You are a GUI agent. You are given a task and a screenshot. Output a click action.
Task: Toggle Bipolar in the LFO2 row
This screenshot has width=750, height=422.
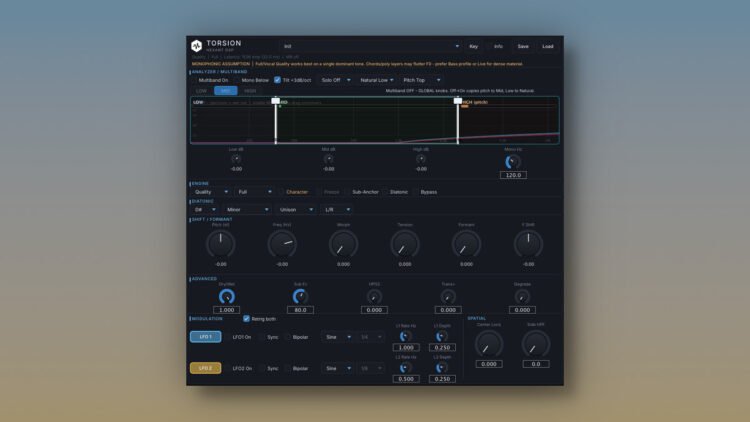pyautogui.click(x=297, y=368)
